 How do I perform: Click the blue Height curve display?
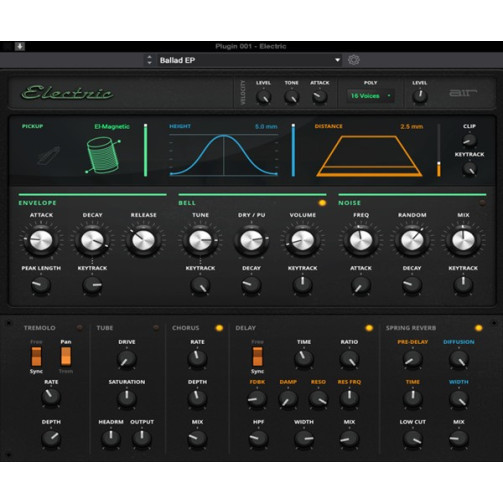coord(224,154)
